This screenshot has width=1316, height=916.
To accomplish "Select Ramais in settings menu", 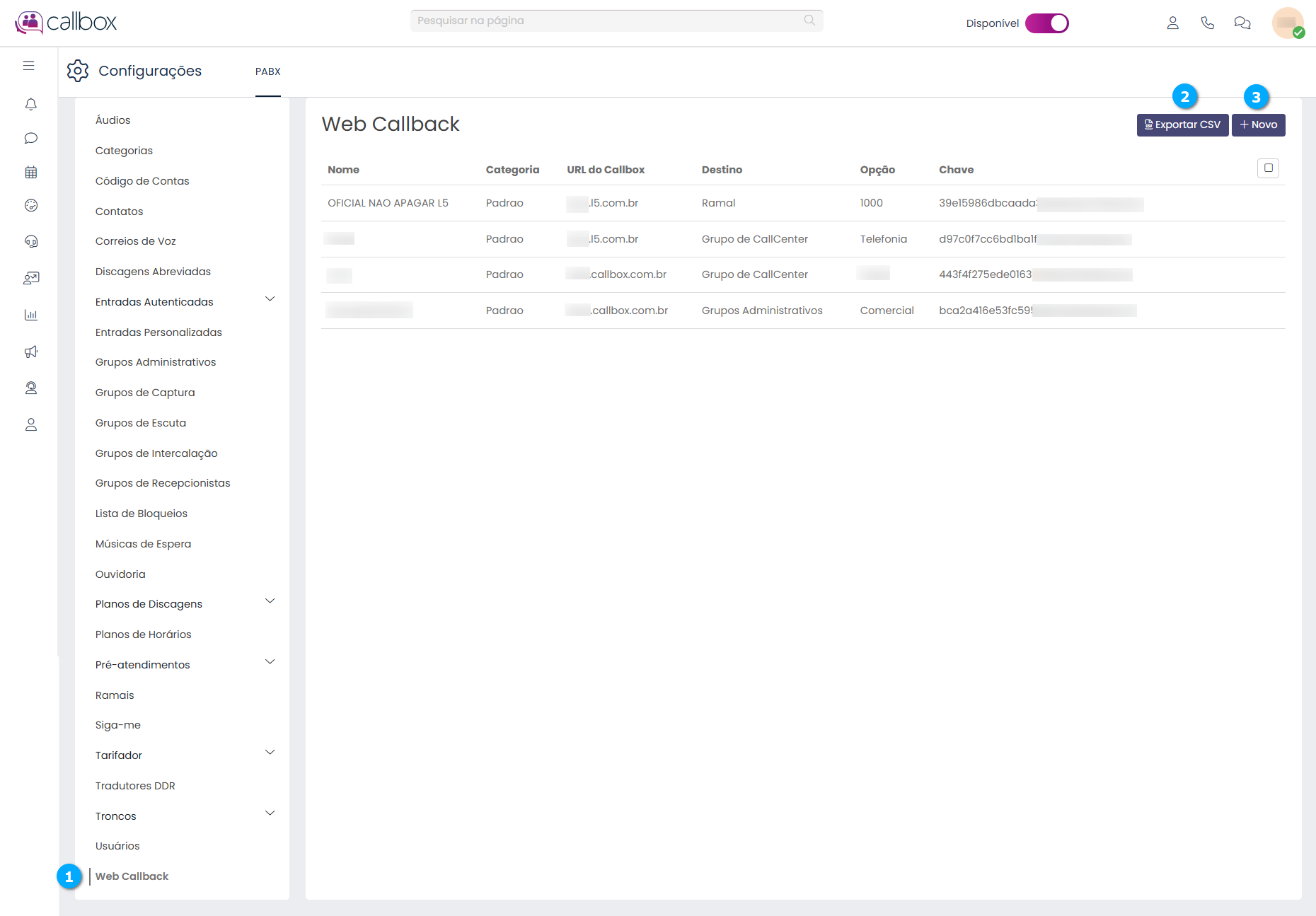I will (x=115, y=695).
